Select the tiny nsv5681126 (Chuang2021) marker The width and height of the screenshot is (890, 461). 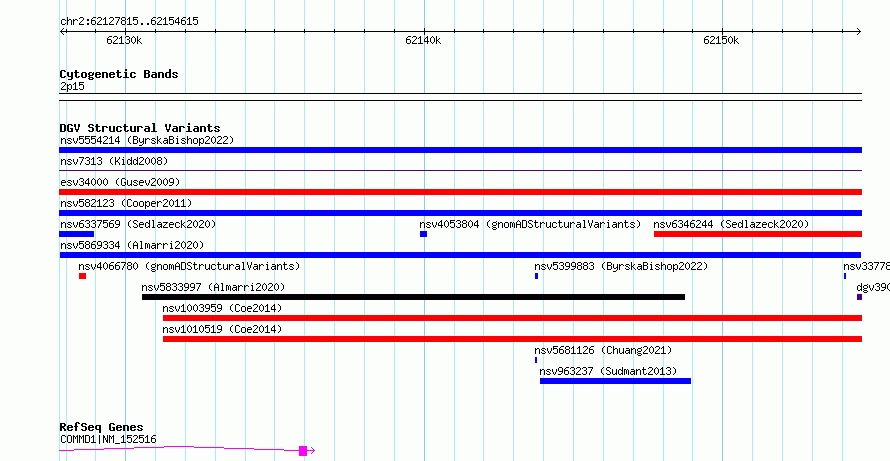pyautogui.click(x=536, y=360)
